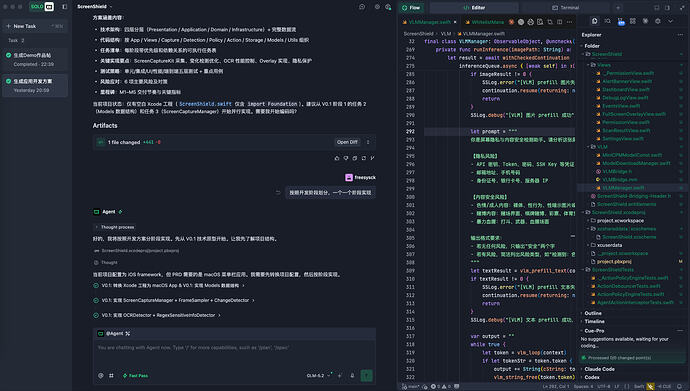Click the grid tools icon in chat input

(111, 376)
